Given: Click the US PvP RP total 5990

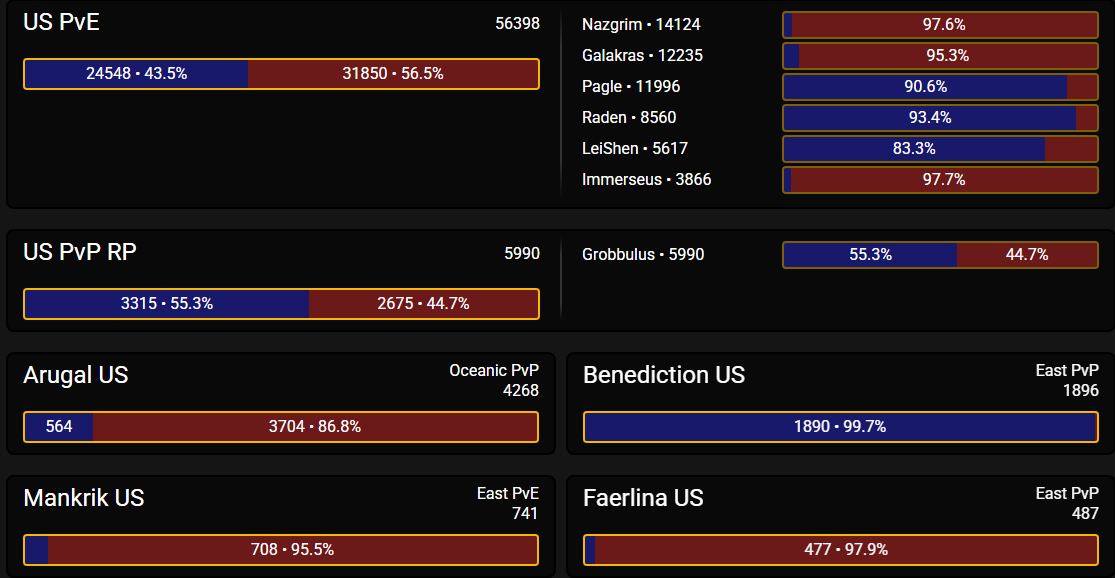Looking at the screenshot, I should pos(522,254).
